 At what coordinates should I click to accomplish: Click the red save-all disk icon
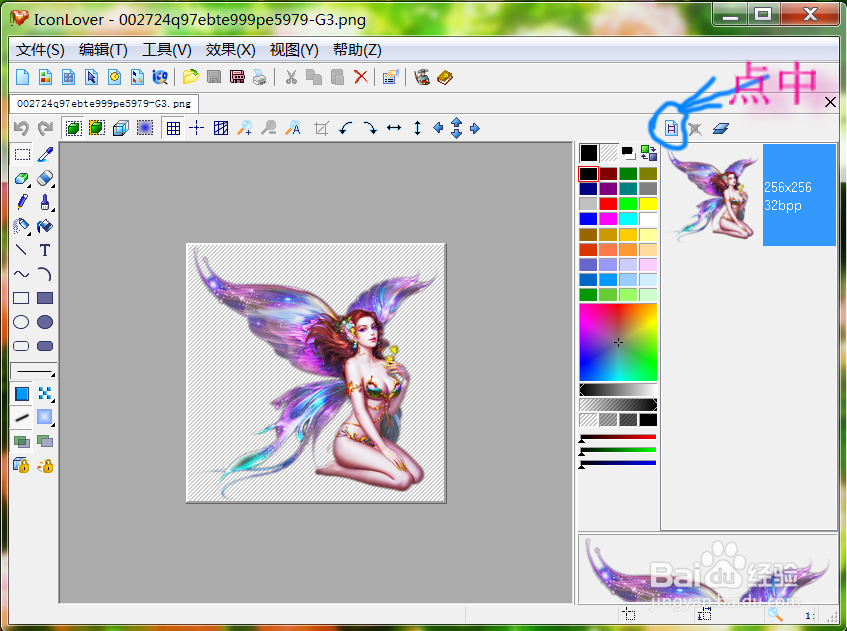point(237,77)
